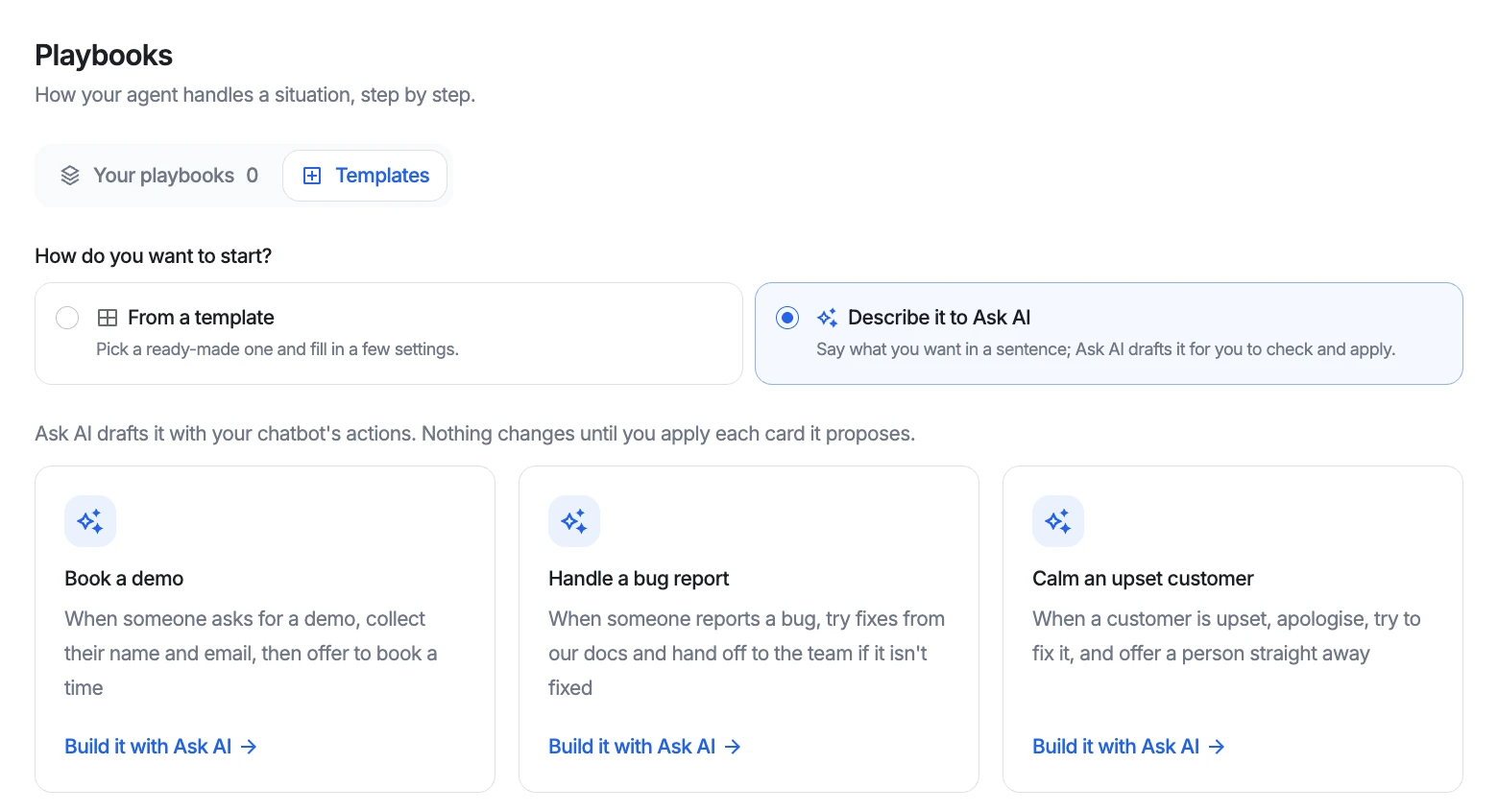Click the grid icon beside From a template
The image size is (1498, 812).
click(x=108, y=318)
